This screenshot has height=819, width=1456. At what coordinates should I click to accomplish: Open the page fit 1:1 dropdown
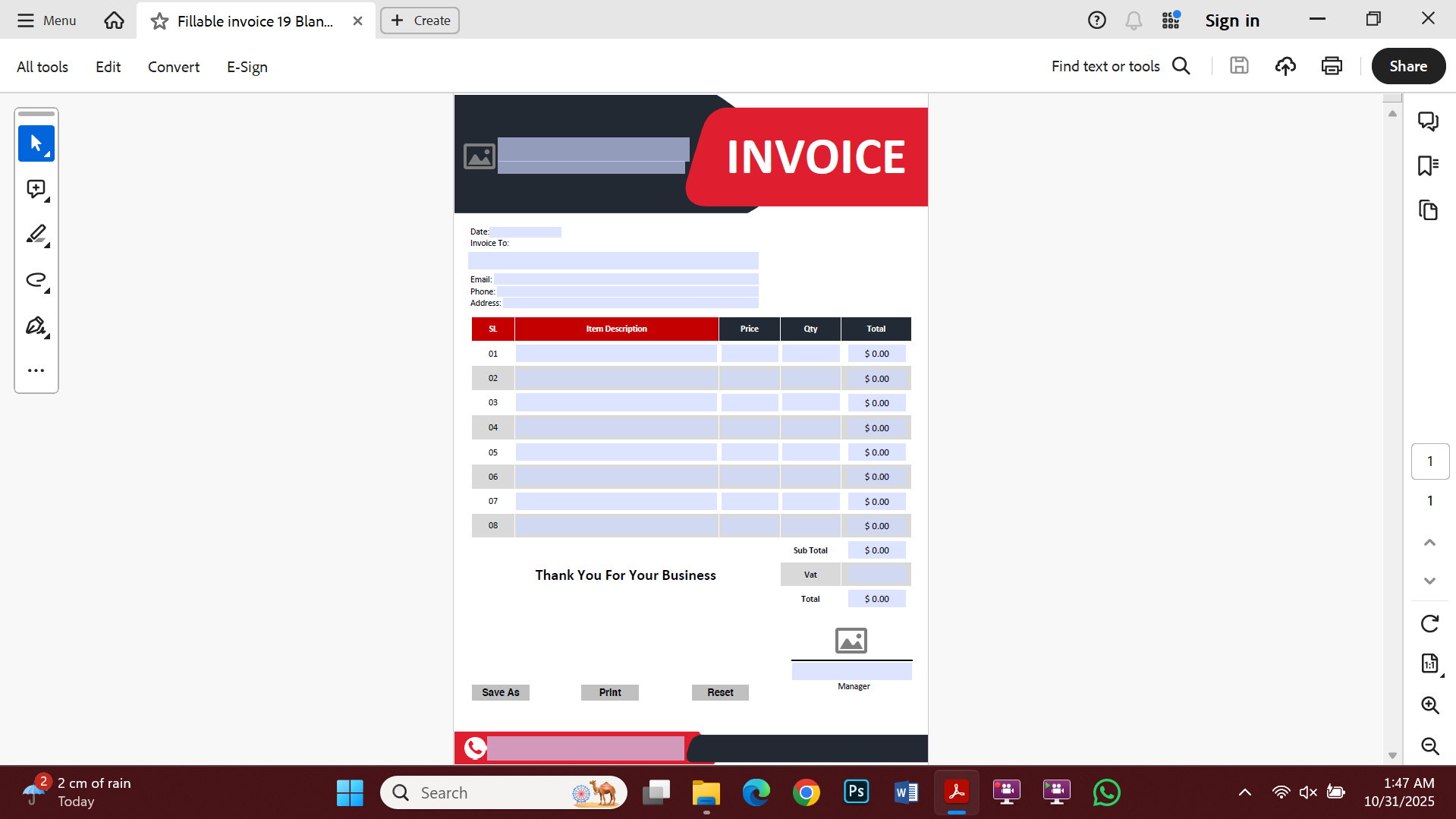pyautogui.click(x=1429, y=663)
